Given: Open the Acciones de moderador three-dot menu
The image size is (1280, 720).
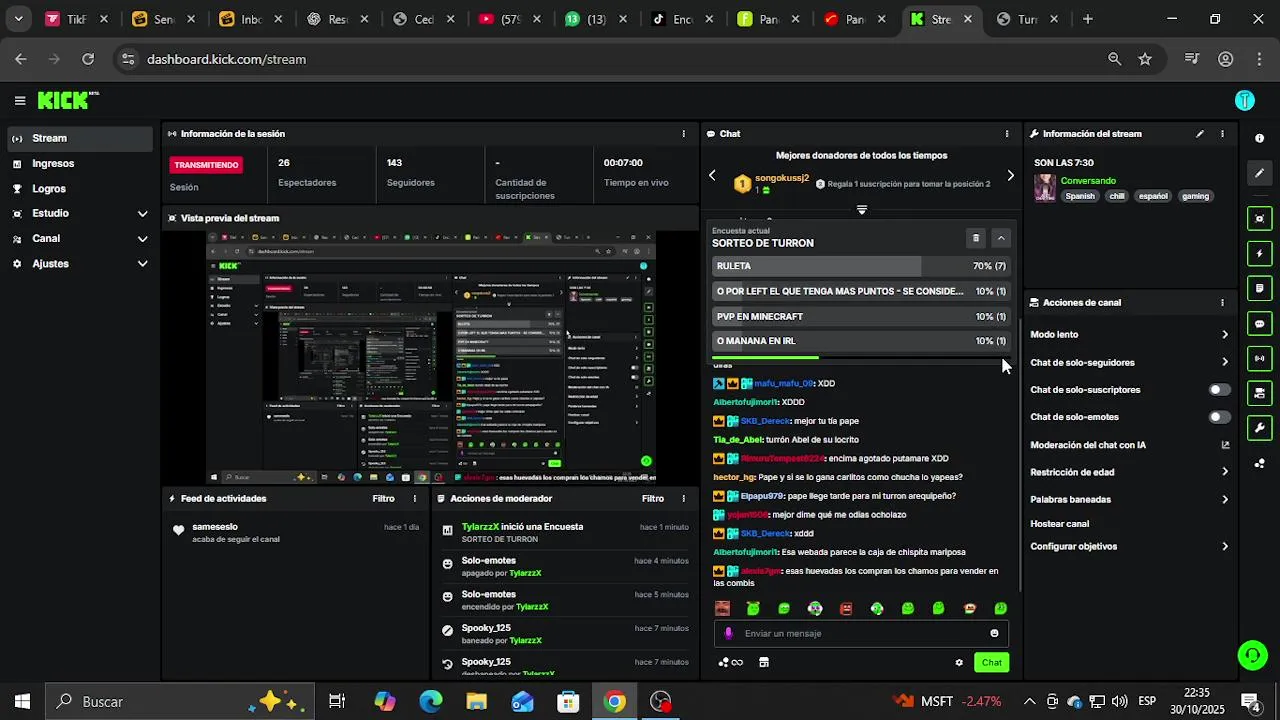Looking at the screenshot, I should pos(684,499).
